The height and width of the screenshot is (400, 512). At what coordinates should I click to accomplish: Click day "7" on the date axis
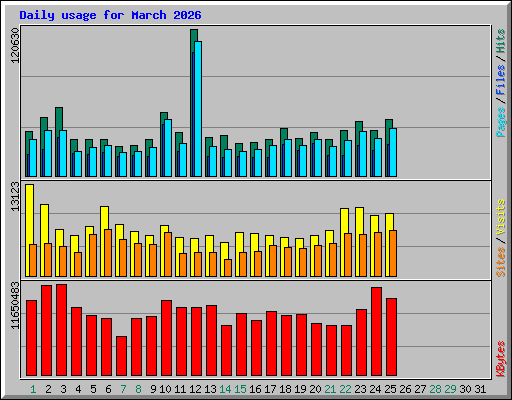(x=123, y=389)
